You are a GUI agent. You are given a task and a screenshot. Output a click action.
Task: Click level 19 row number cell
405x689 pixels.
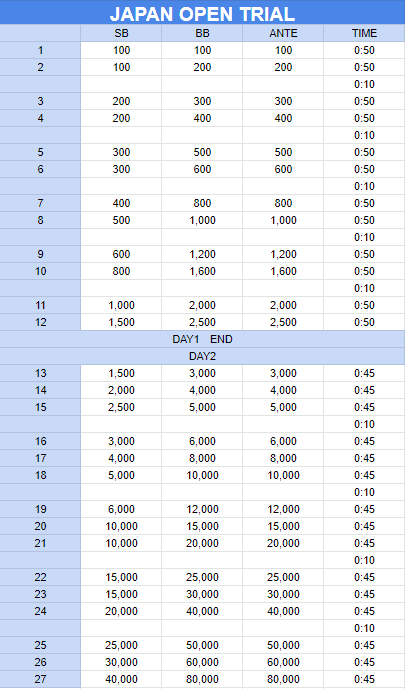pyautogui.click(x=40, y=509)
